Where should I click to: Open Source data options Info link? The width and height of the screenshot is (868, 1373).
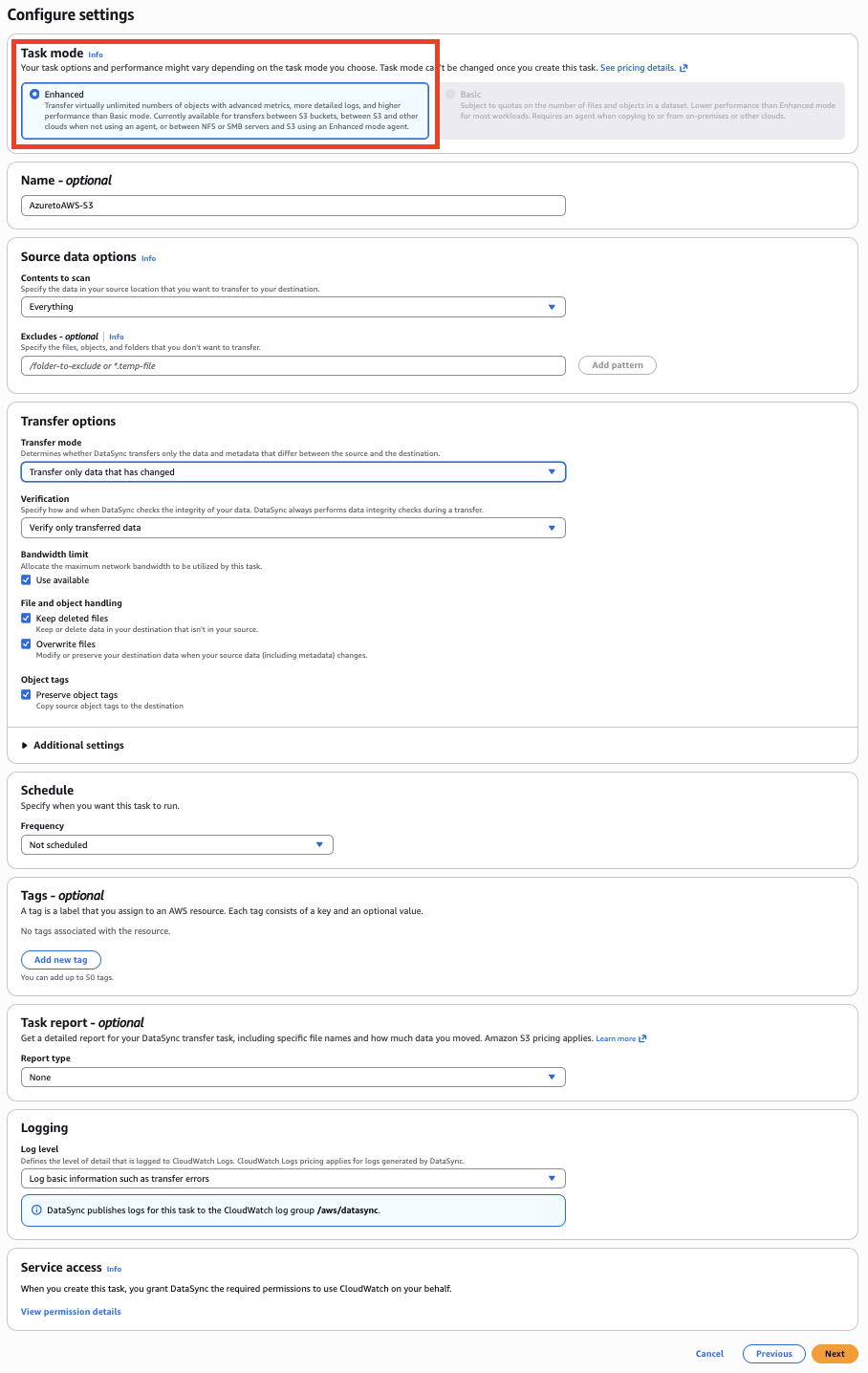pyautogui.click(x=148, y=258)
